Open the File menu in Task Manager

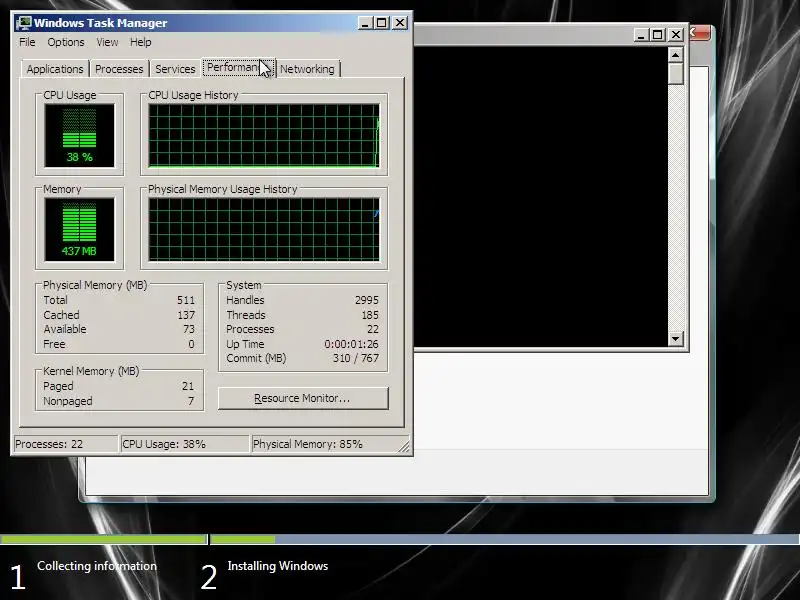pyautogui.click(x=27, y=42)
